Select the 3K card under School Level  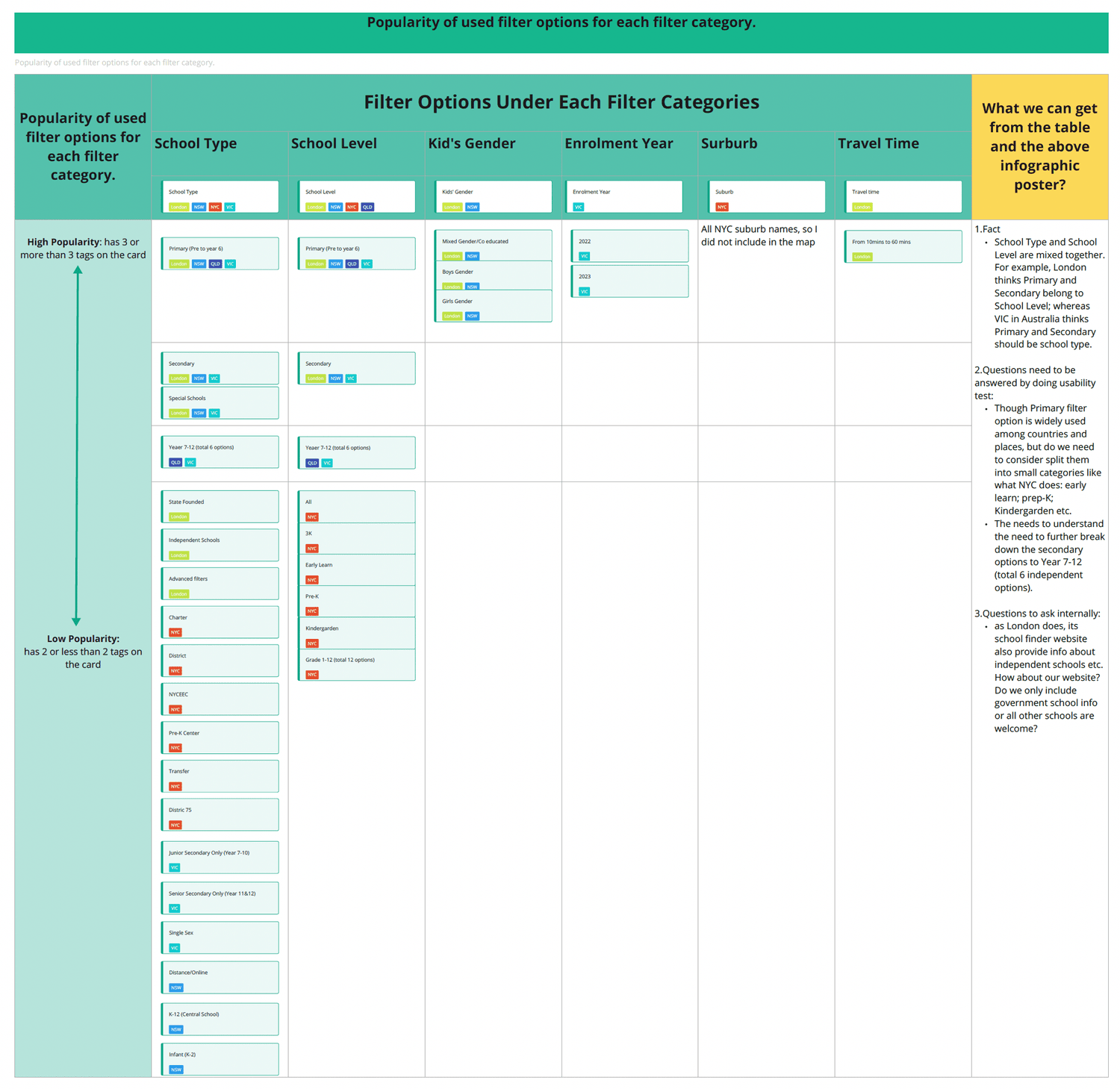[357, 539]
